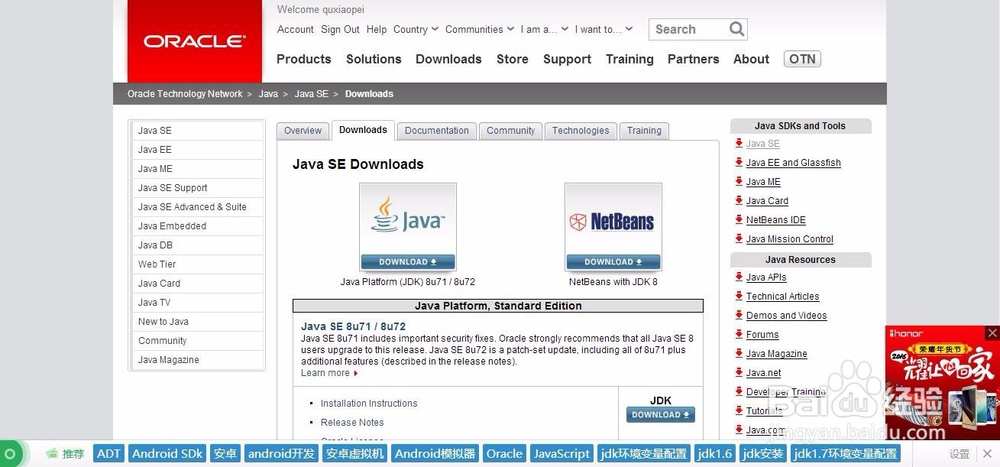Click the OTN button

pos(802,59)
